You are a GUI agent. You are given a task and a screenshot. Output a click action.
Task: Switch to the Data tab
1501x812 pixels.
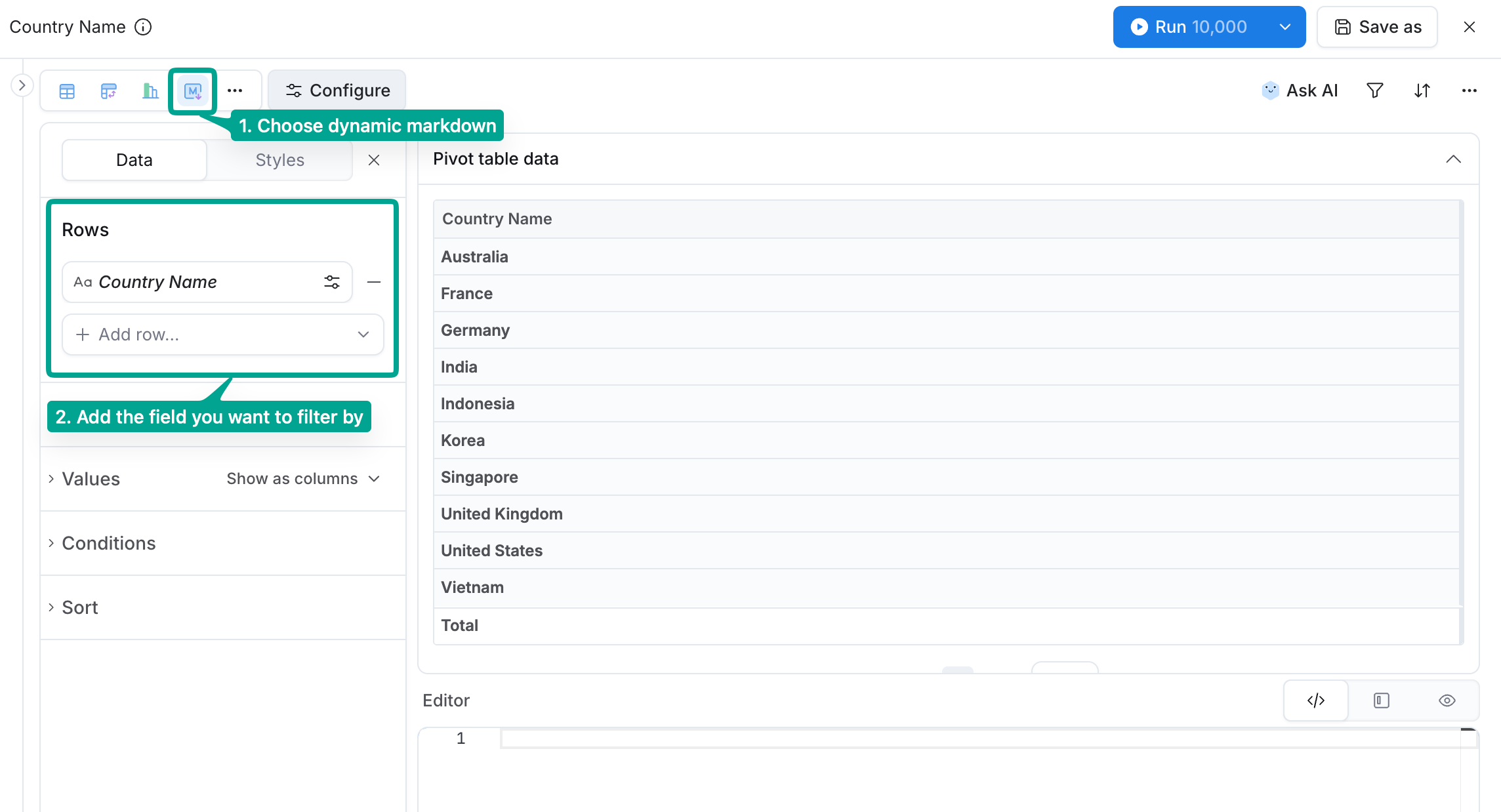(x=134, y=160)
